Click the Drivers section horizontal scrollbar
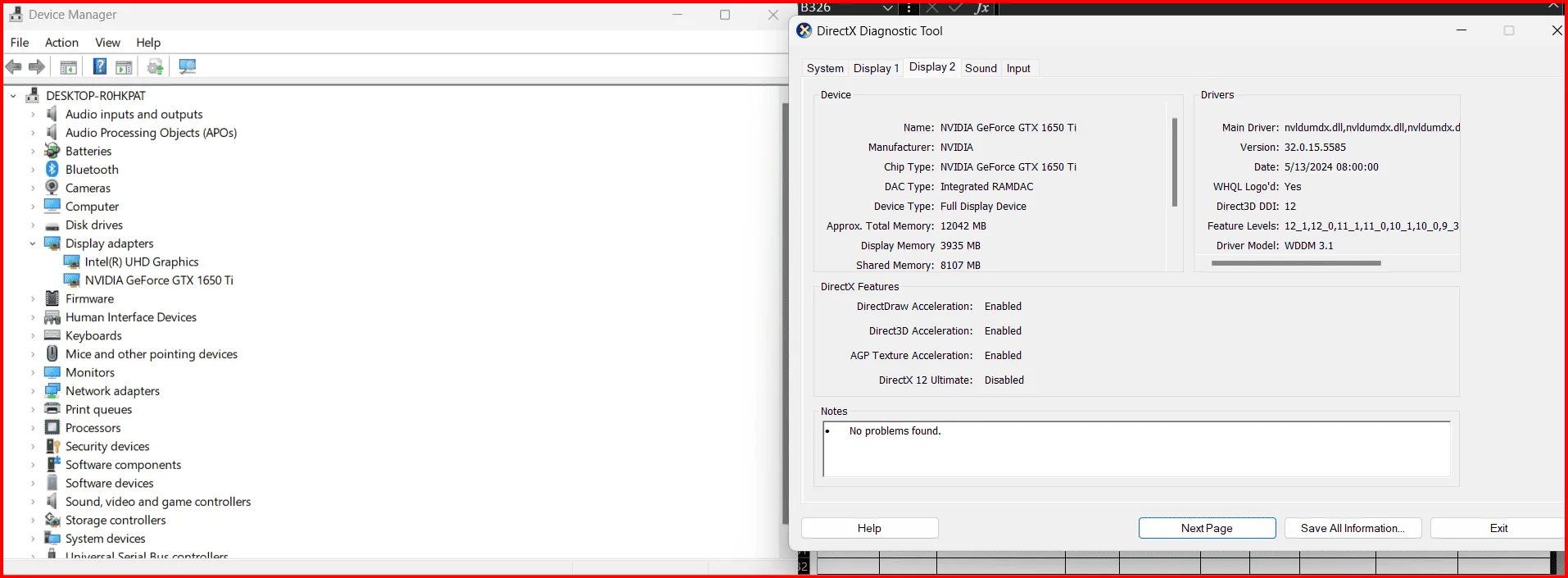 (x=1296, y=263)
